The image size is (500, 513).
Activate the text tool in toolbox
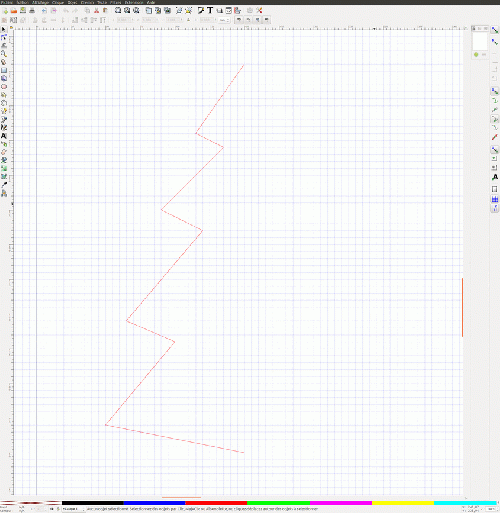[4, 136]
